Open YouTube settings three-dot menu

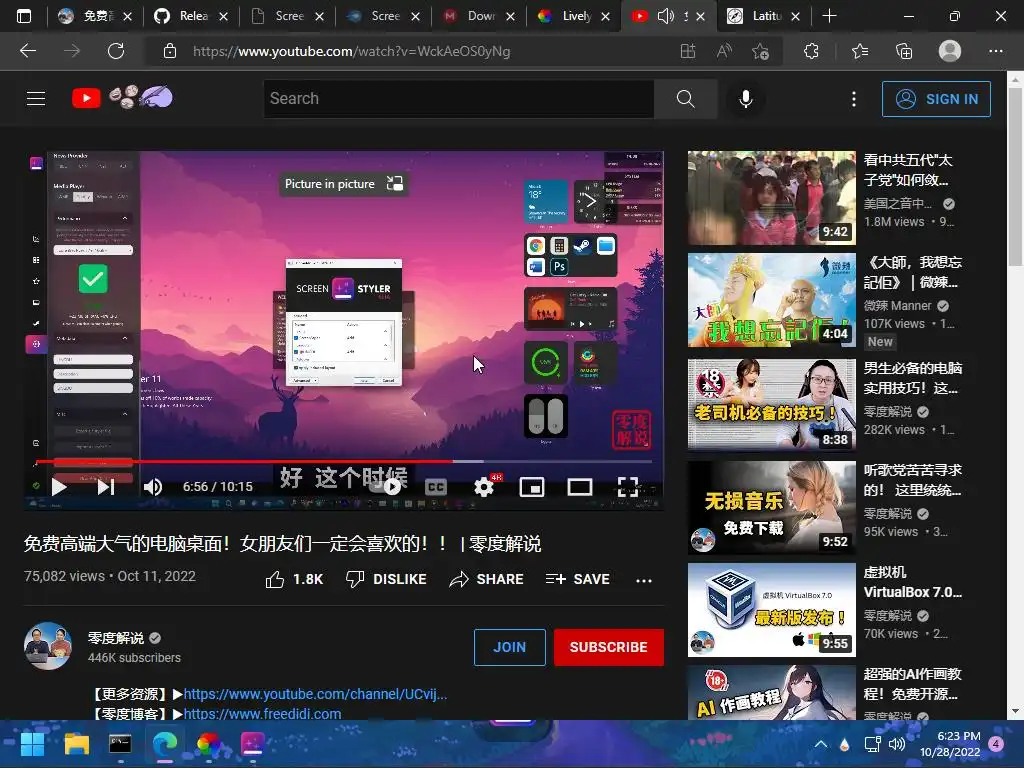tap(854, 99)
